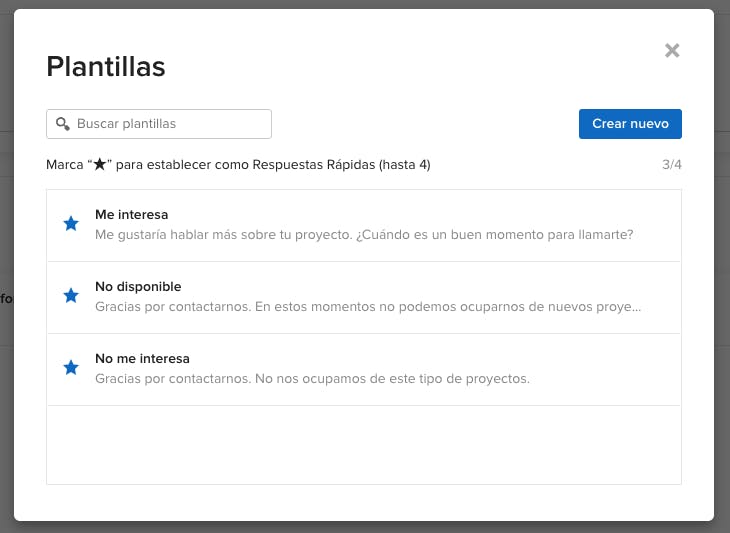Image resolution: width=730 pixels, height=533 pixels.
Task: Toggle the star for No disponible
Action: 71,296
